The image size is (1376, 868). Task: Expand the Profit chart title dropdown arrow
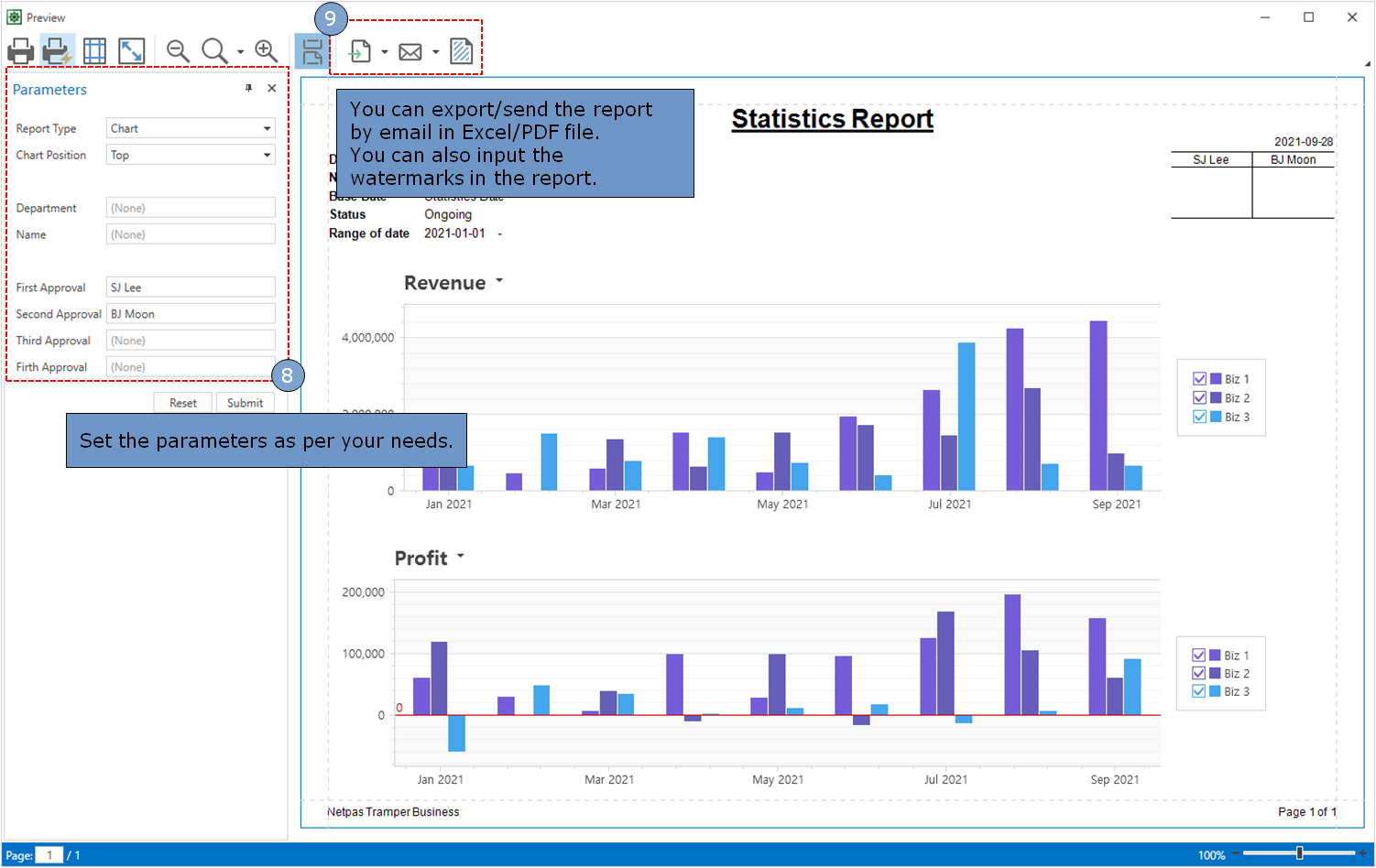pos(460,556)
